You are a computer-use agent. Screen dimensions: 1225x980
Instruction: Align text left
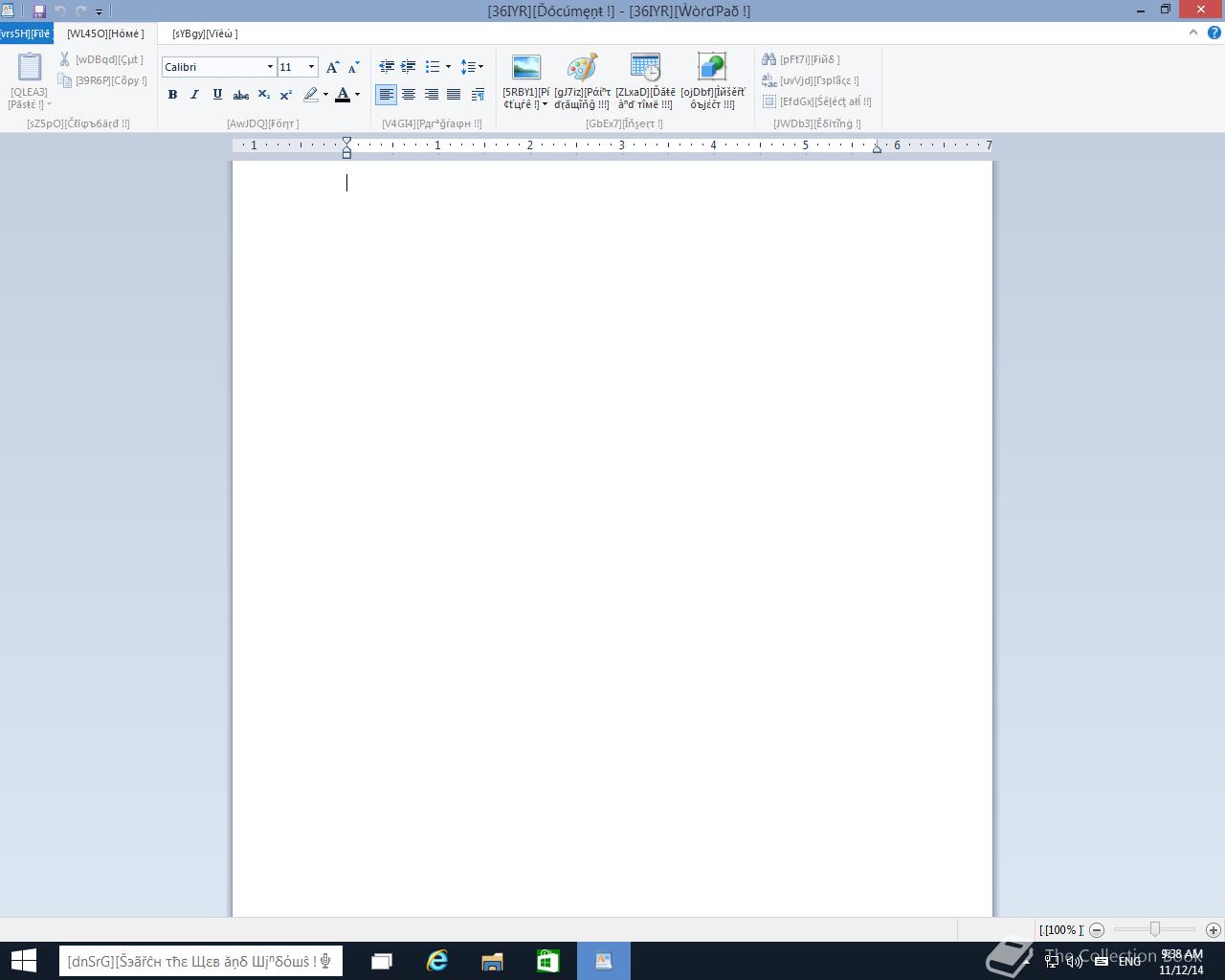point(386,94)
